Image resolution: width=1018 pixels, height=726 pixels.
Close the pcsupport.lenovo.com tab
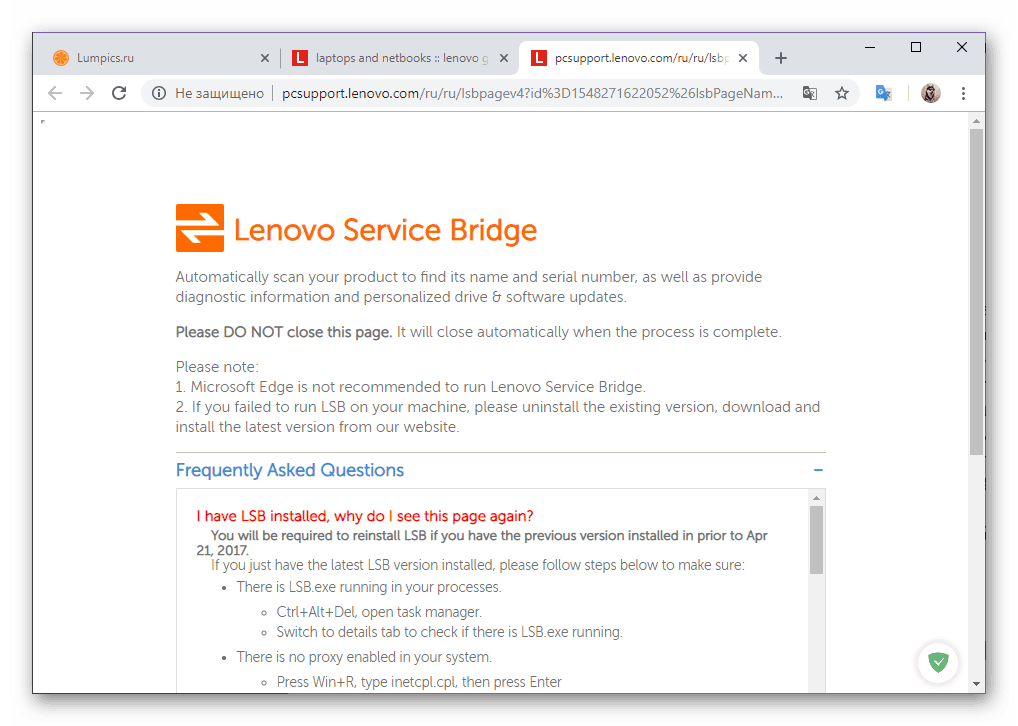click(743, 57)
